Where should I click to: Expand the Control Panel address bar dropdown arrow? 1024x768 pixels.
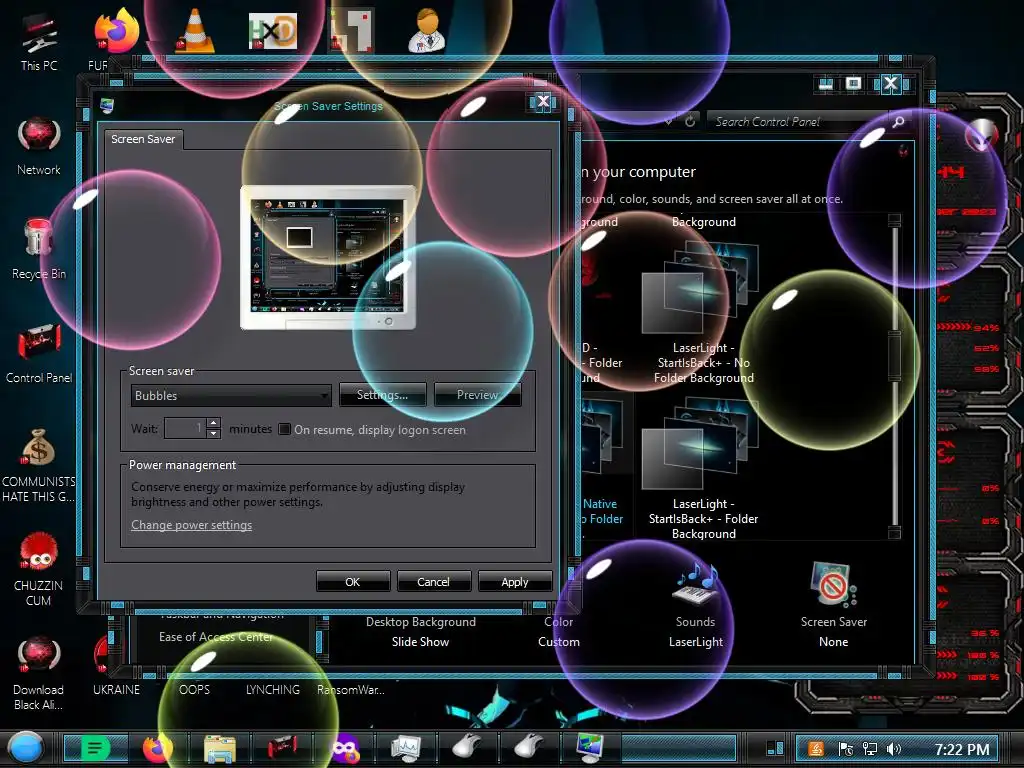click(x=668, y=121)
